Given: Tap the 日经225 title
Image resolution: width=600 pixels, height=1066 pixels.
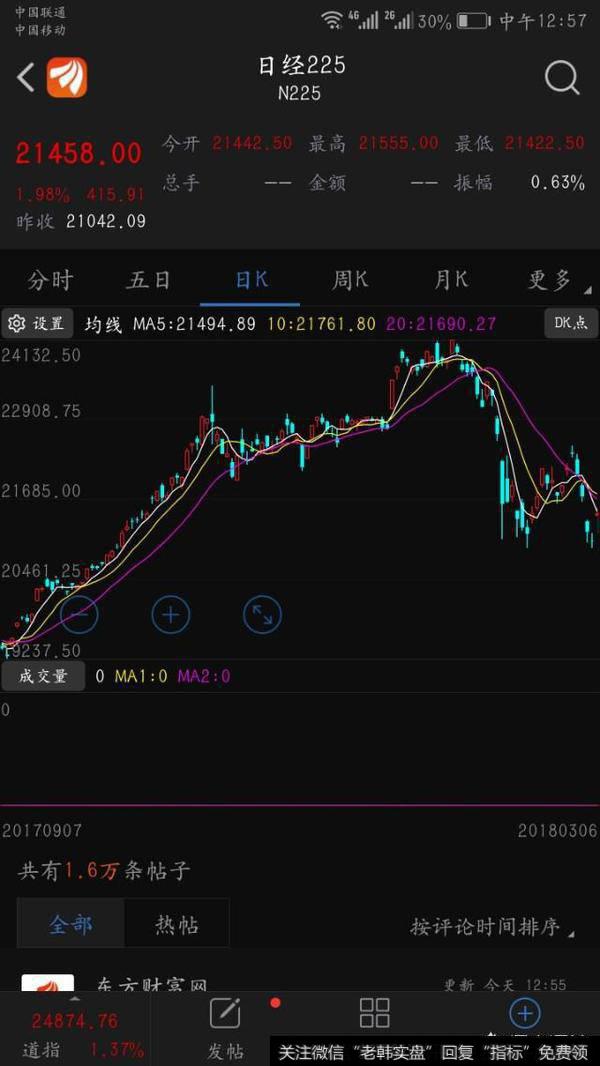Looking at the screenshot, I should (301, 66).
